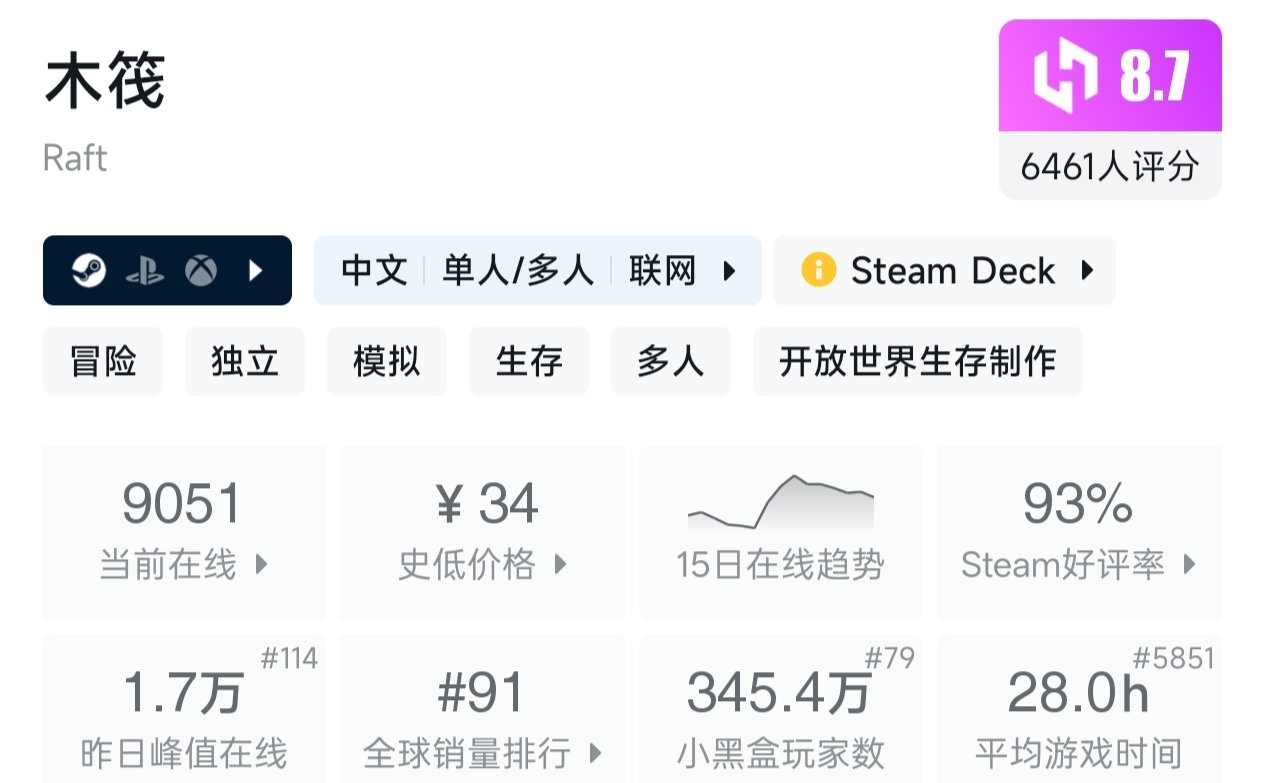Open Steam好评率 review details
Screen dimensions: 1264x783
click(x=1079, y=532)
